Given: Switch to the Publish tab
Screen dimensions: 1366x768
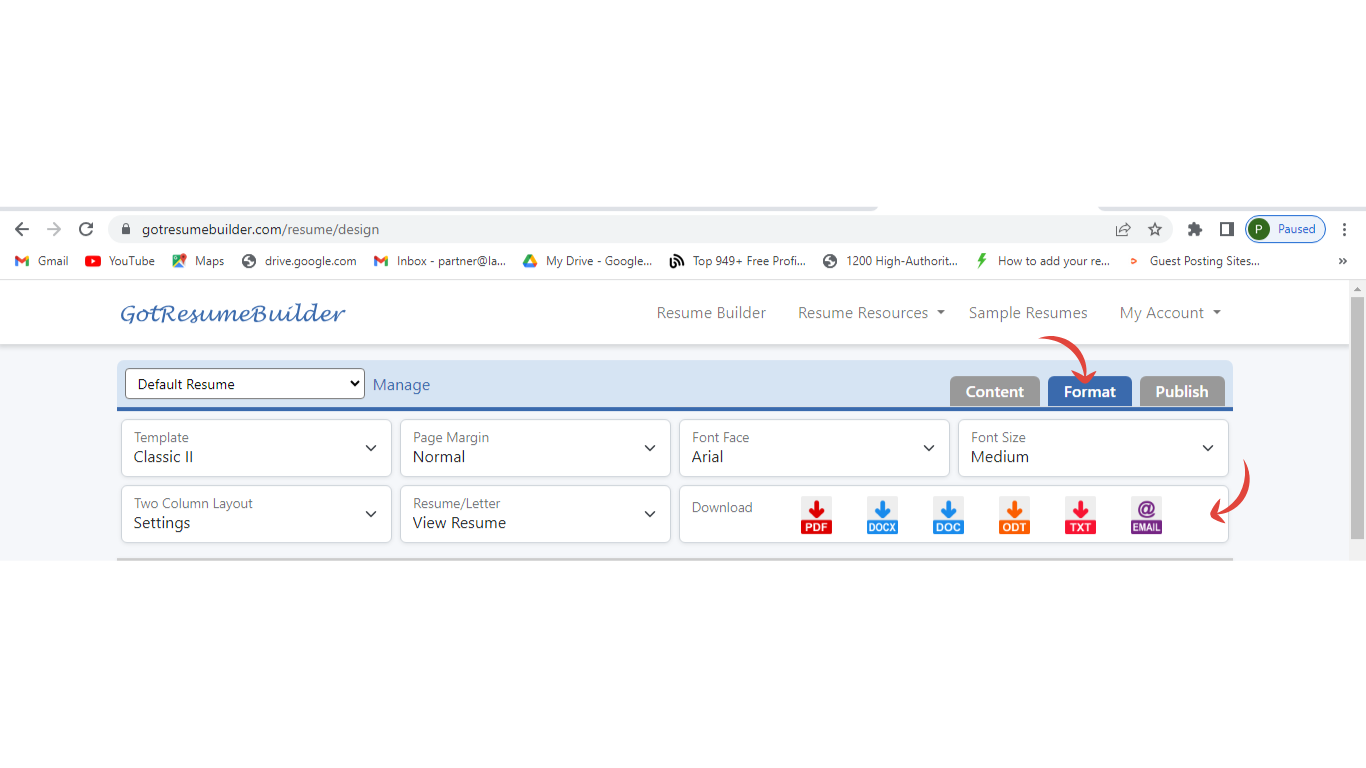Looking at the screenshot, I should pyautogui.click(x=1182, y=392).
